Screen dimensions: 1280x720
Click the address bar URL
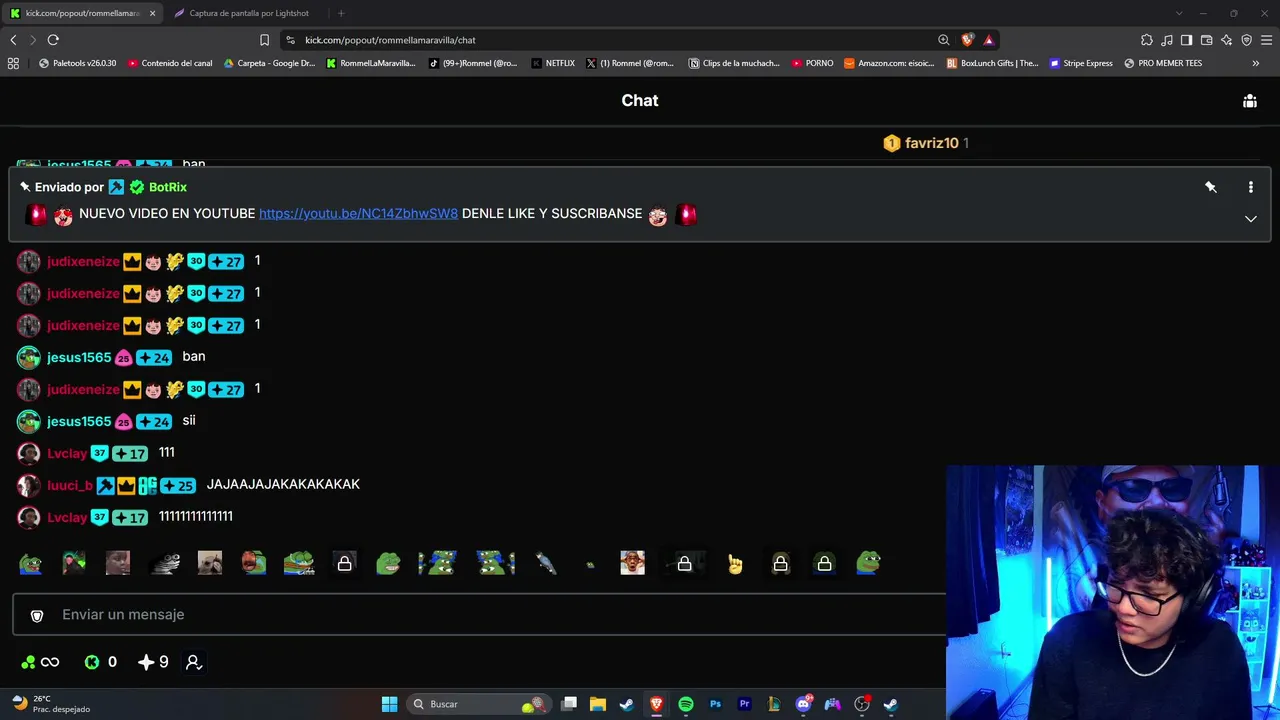pyautogui.click(x=390, y=40)
